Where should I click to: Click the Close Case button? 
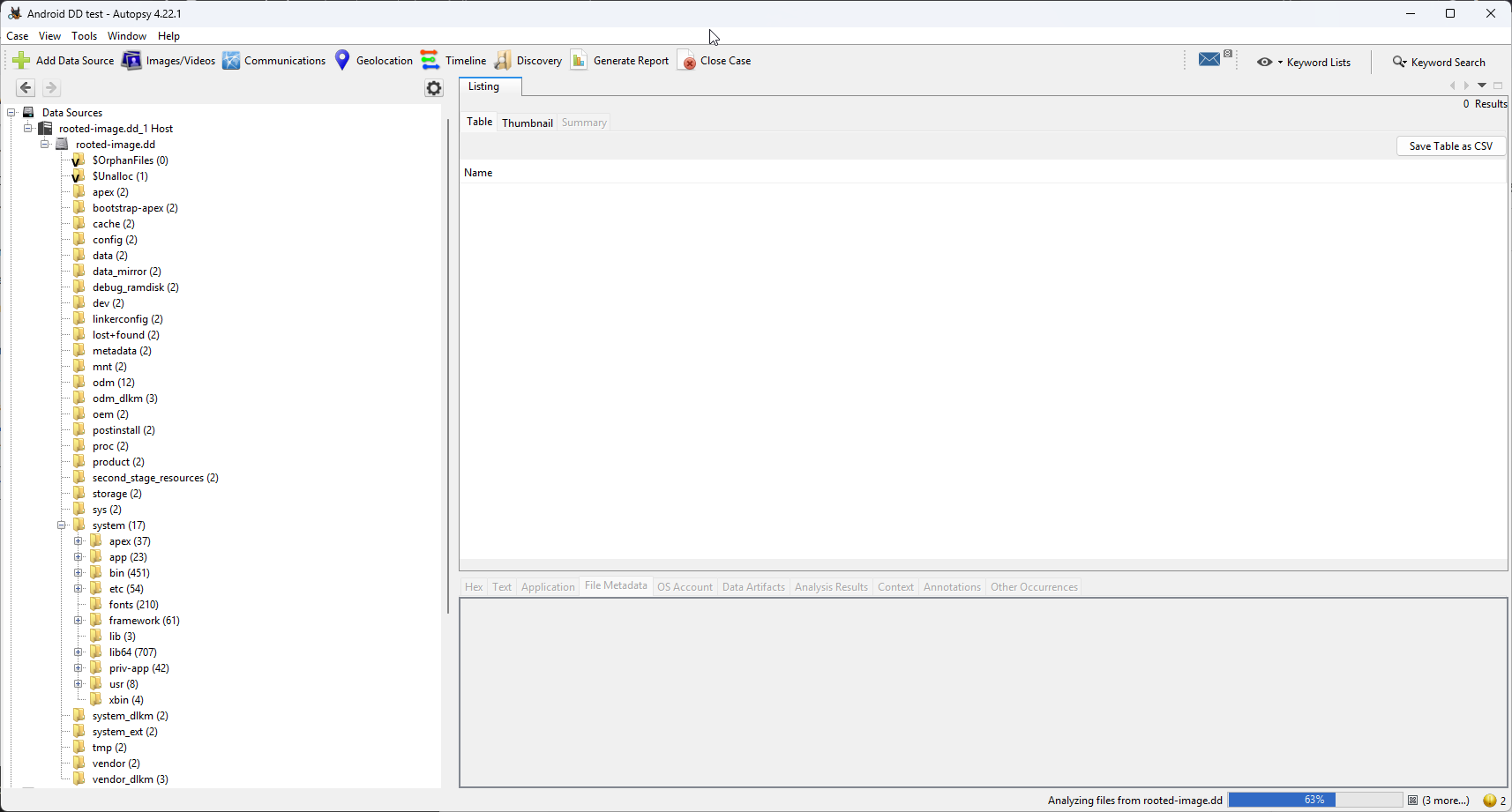click(x=715, y=61)
